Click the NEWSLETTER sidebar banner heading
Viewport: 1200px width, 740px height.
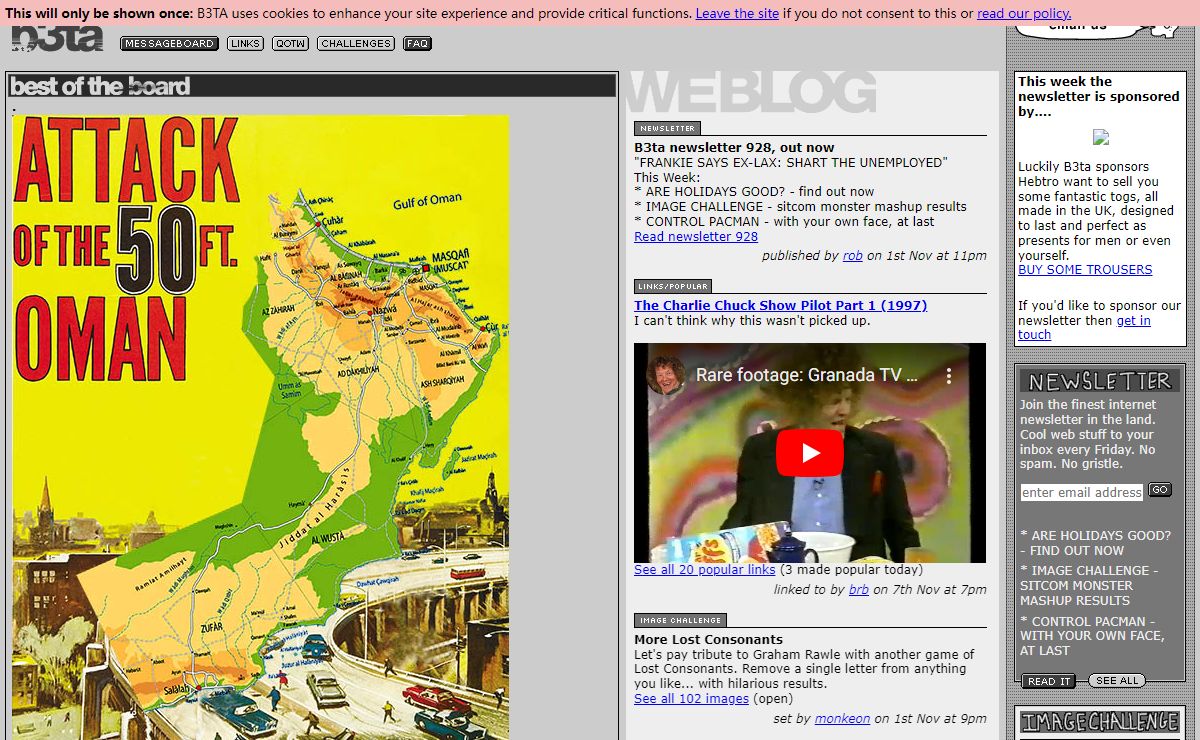pos(1100,381)
